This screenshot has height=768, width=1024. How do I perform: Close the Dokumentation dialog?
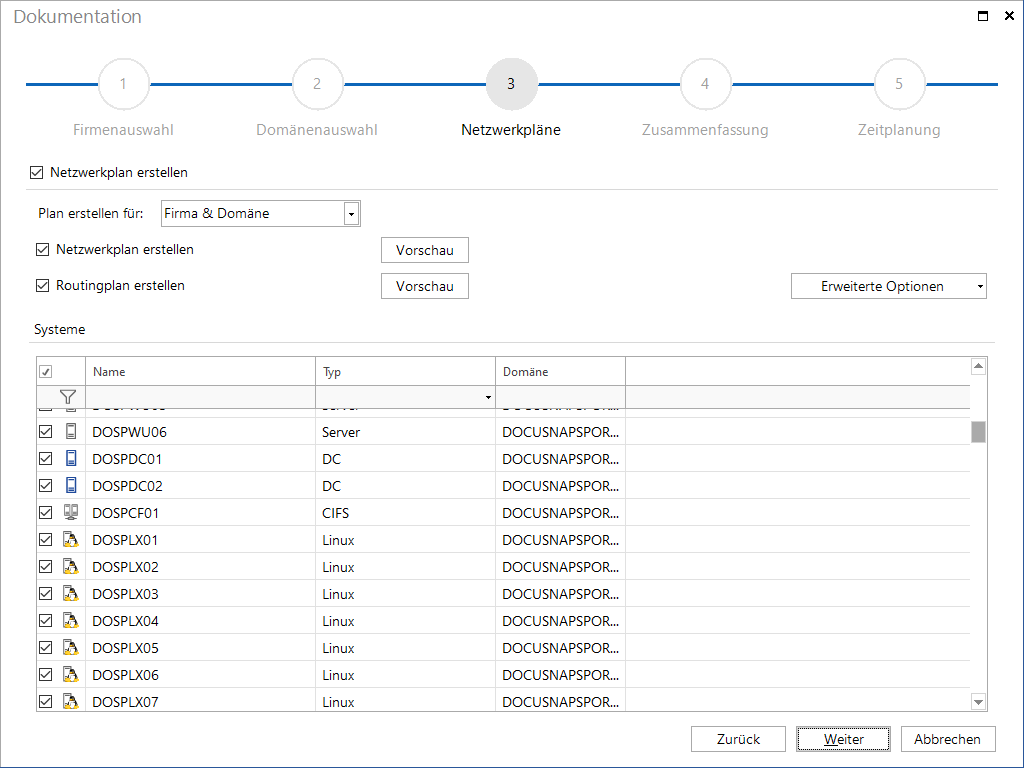1009,16
